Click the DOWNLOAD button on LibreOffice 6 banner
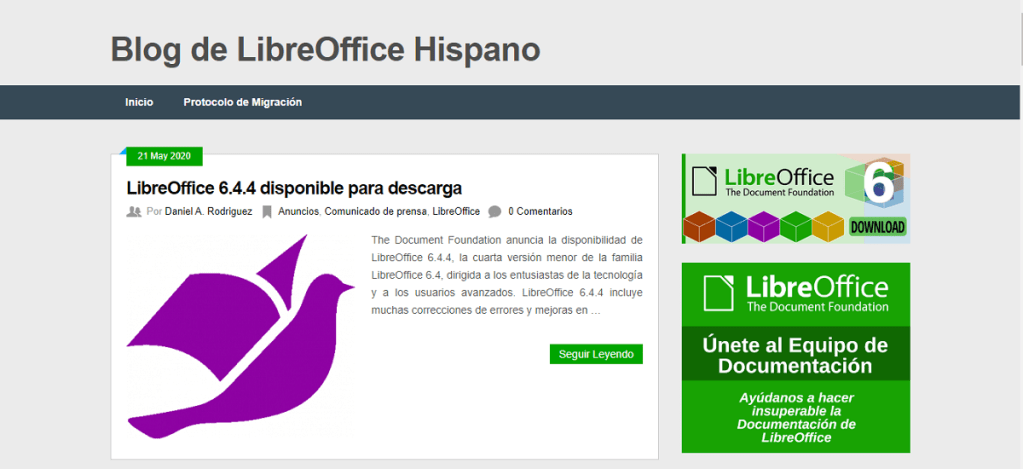 tap(878, 227)
